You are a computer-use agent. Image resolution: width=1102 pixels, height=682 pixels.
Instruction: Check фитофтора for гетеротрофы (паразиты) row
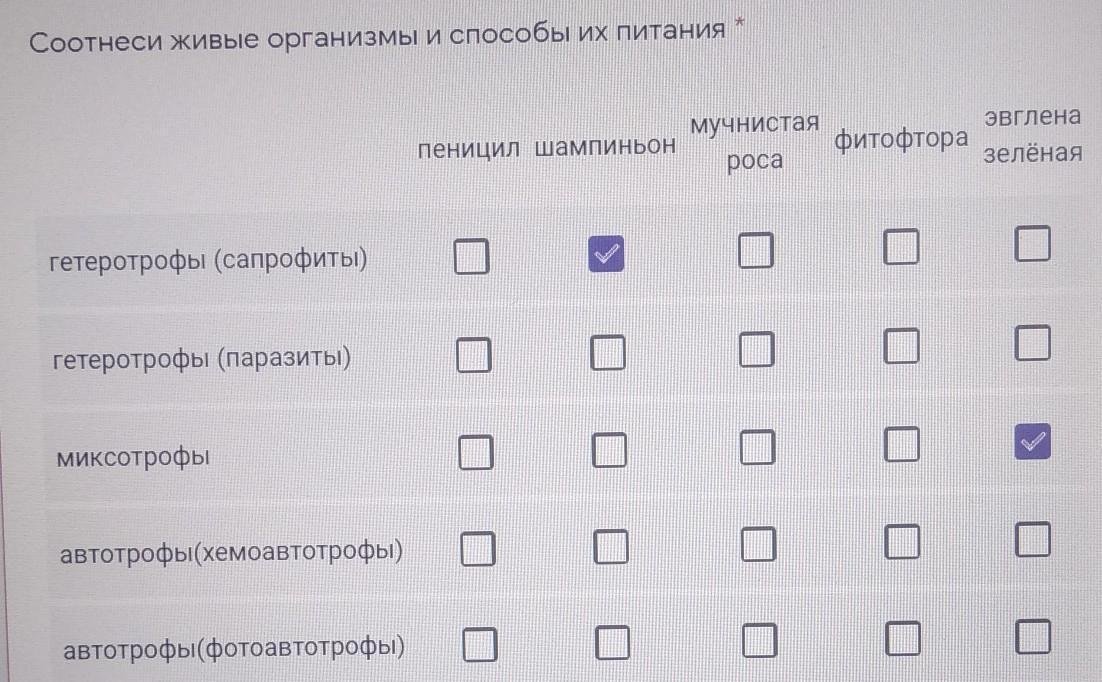tap(901, 345)
